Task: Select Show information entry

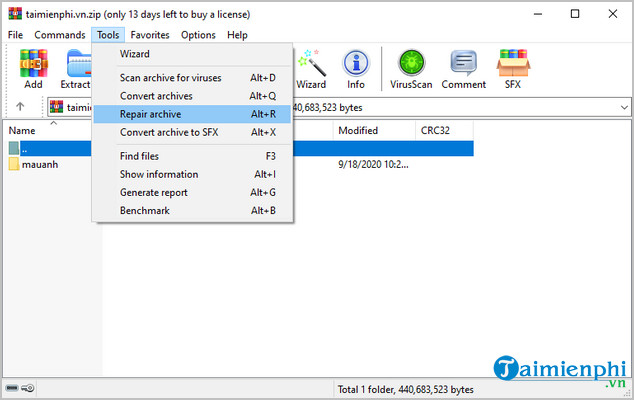Action: pyautogui.click(x=192, y=174)
